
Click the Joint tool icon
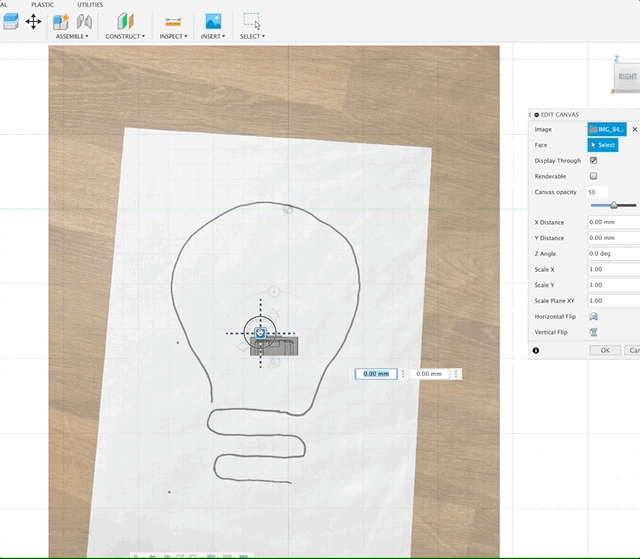point(84,22)
